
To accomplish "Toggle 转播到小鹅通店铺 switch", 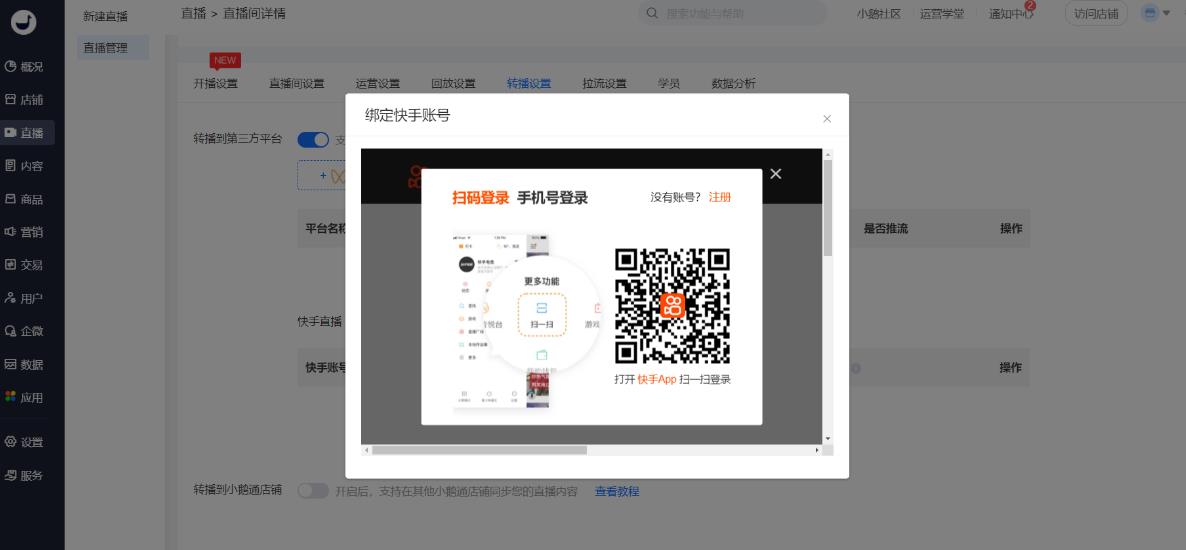I will (313, 491).
